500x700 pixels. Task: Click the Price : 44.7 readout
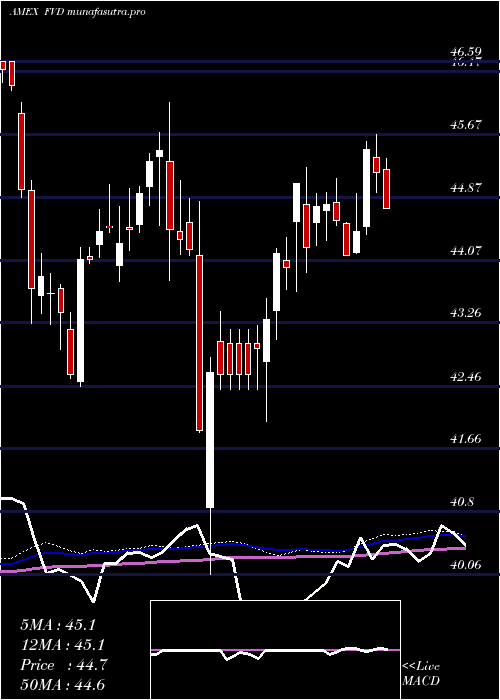coord(63,665)
